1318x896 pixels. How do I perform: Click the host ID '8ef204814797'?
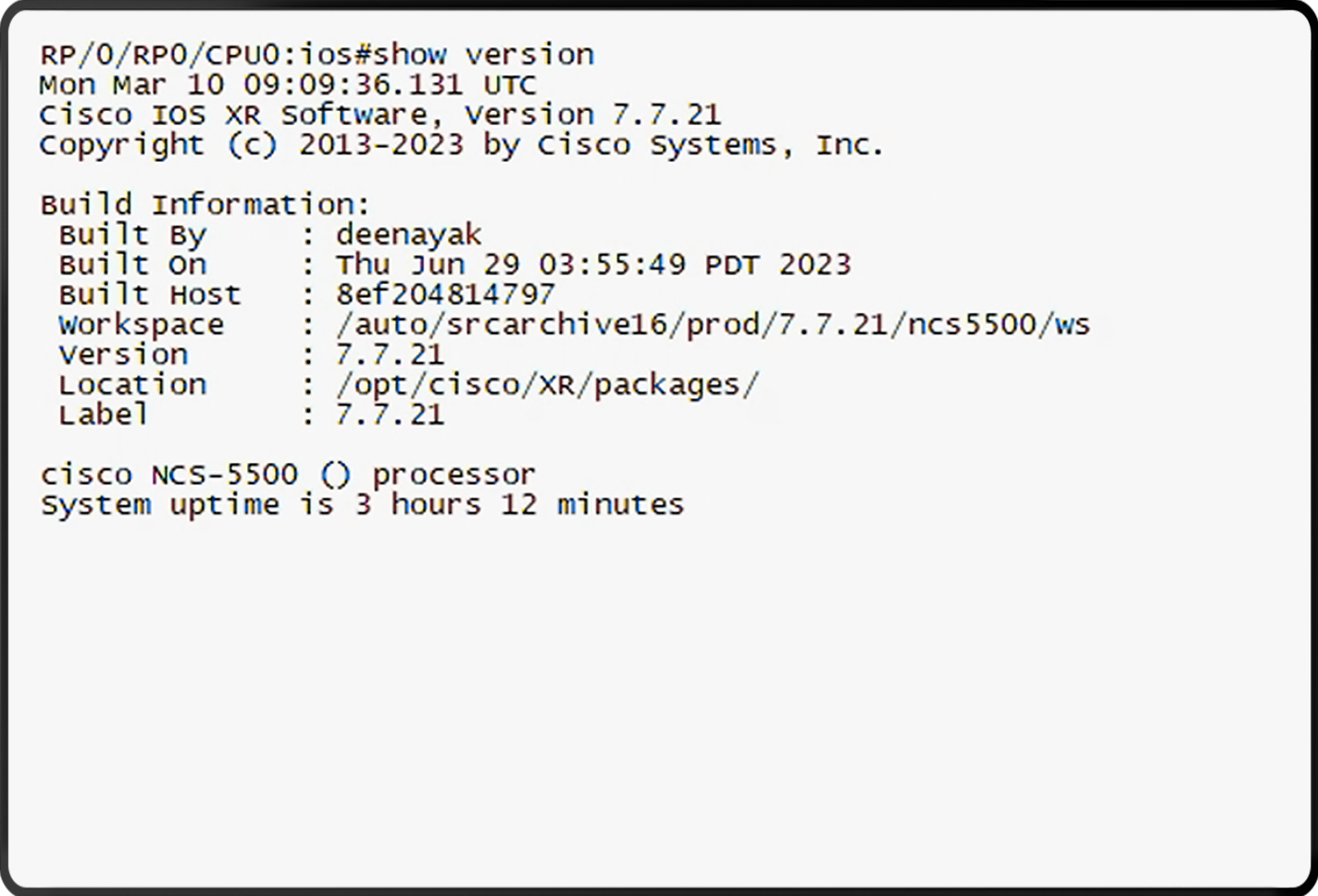pyautogui.click(x=445, y=295)
